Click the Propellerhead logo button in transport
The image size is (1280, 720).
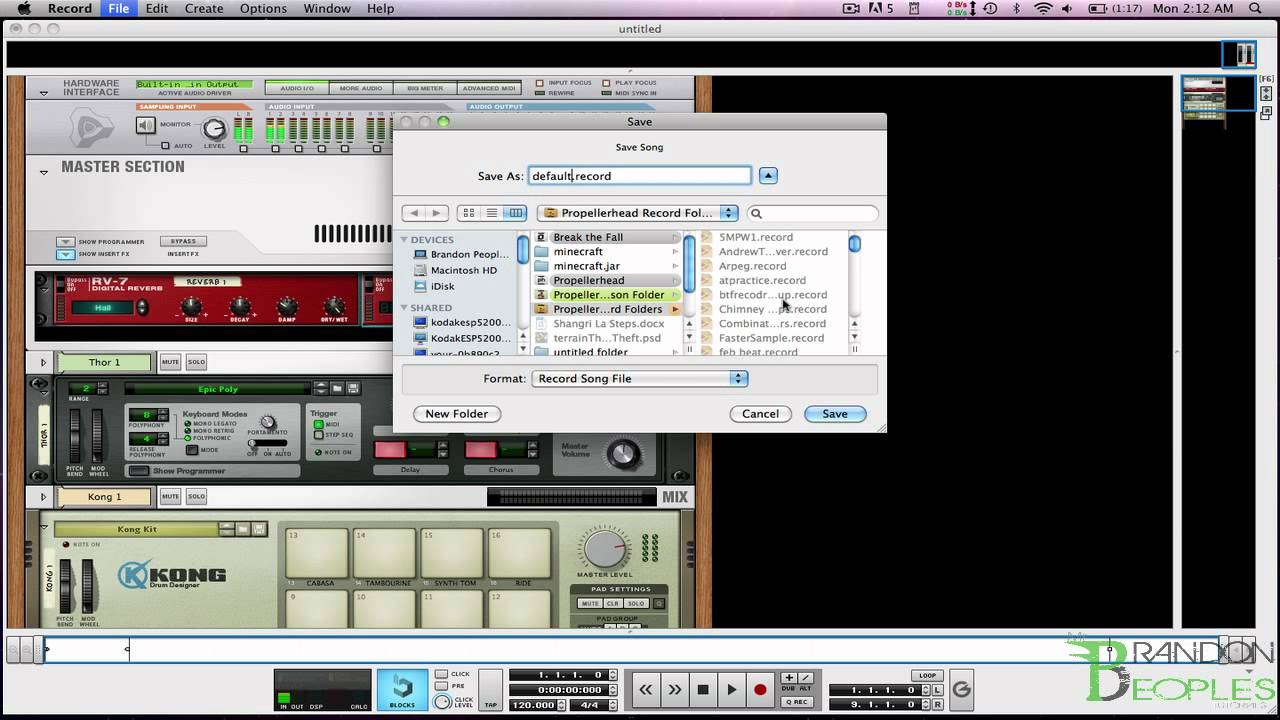click(961, 689)
